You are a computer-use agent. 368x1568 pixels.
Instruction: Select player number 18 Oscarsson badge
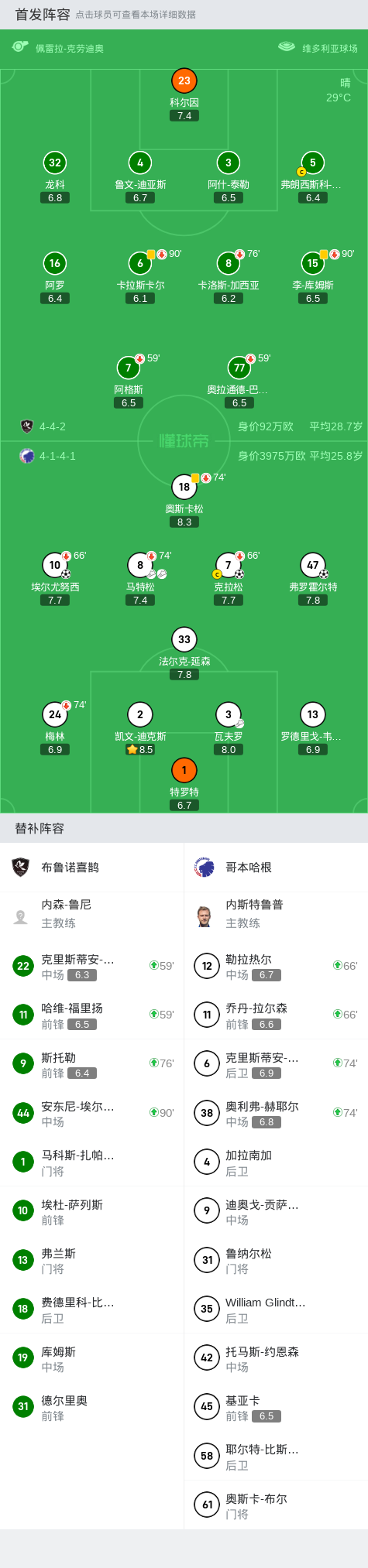[184, 487]
